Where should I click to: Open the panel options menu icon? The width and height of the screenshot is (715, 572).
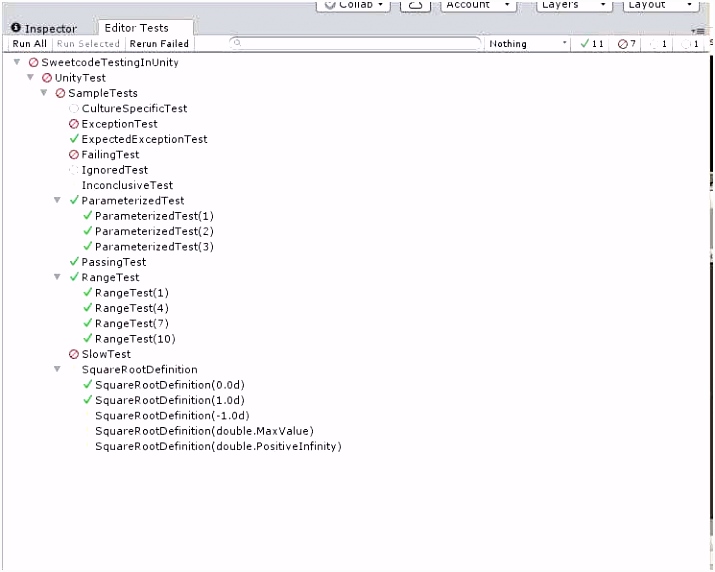click(x=698, y=31)
